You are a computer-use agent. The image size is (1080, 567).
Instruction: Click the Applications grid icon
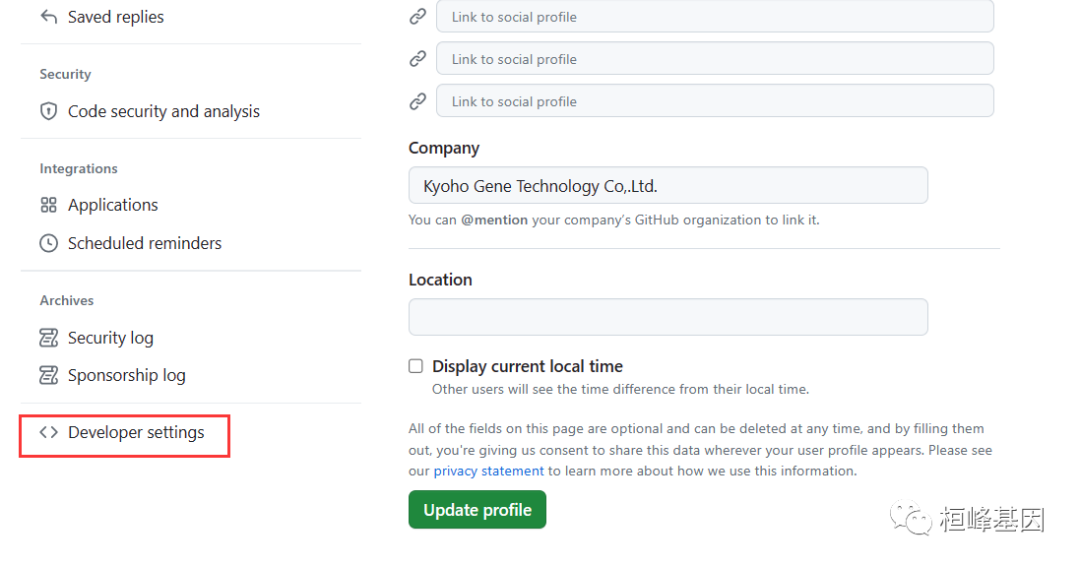tap(48, 205)
